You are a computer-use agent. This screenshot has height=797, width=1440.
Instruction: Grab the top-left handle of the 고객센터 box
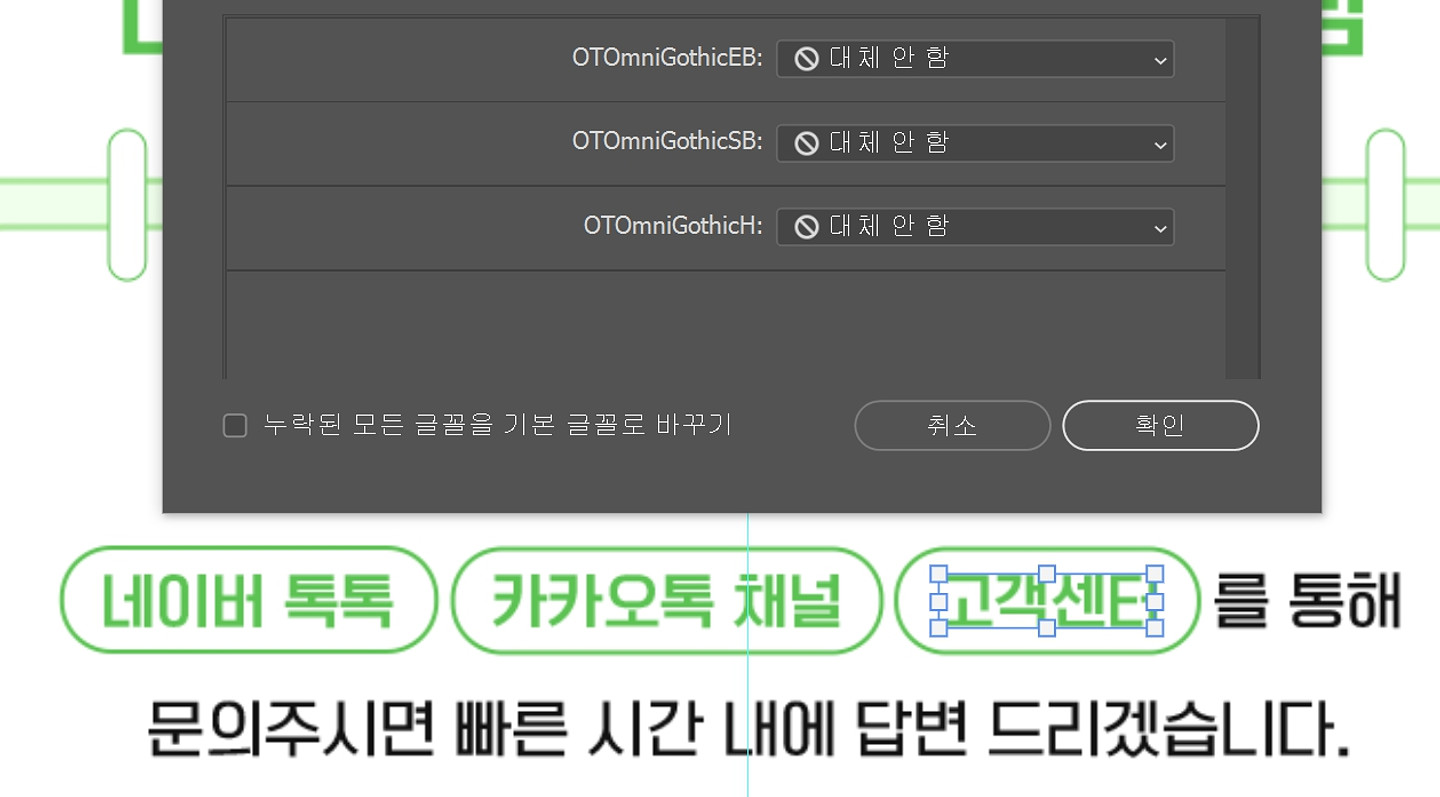[939, 574]
